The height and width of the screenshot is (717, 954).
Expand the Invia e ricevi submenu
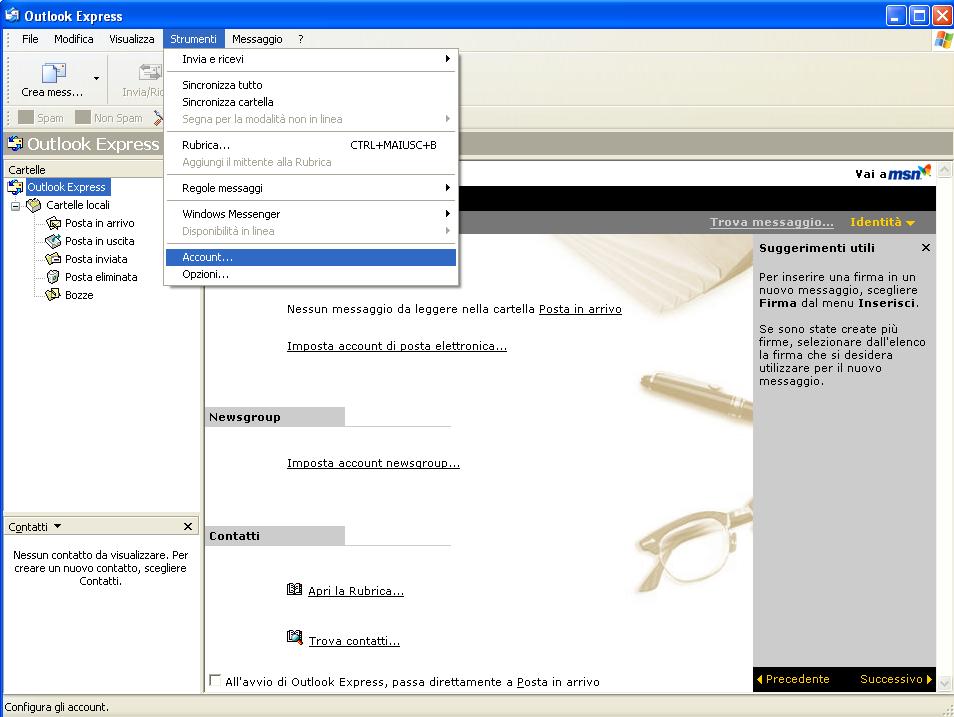pyautogui.click(x=311, y=59)
